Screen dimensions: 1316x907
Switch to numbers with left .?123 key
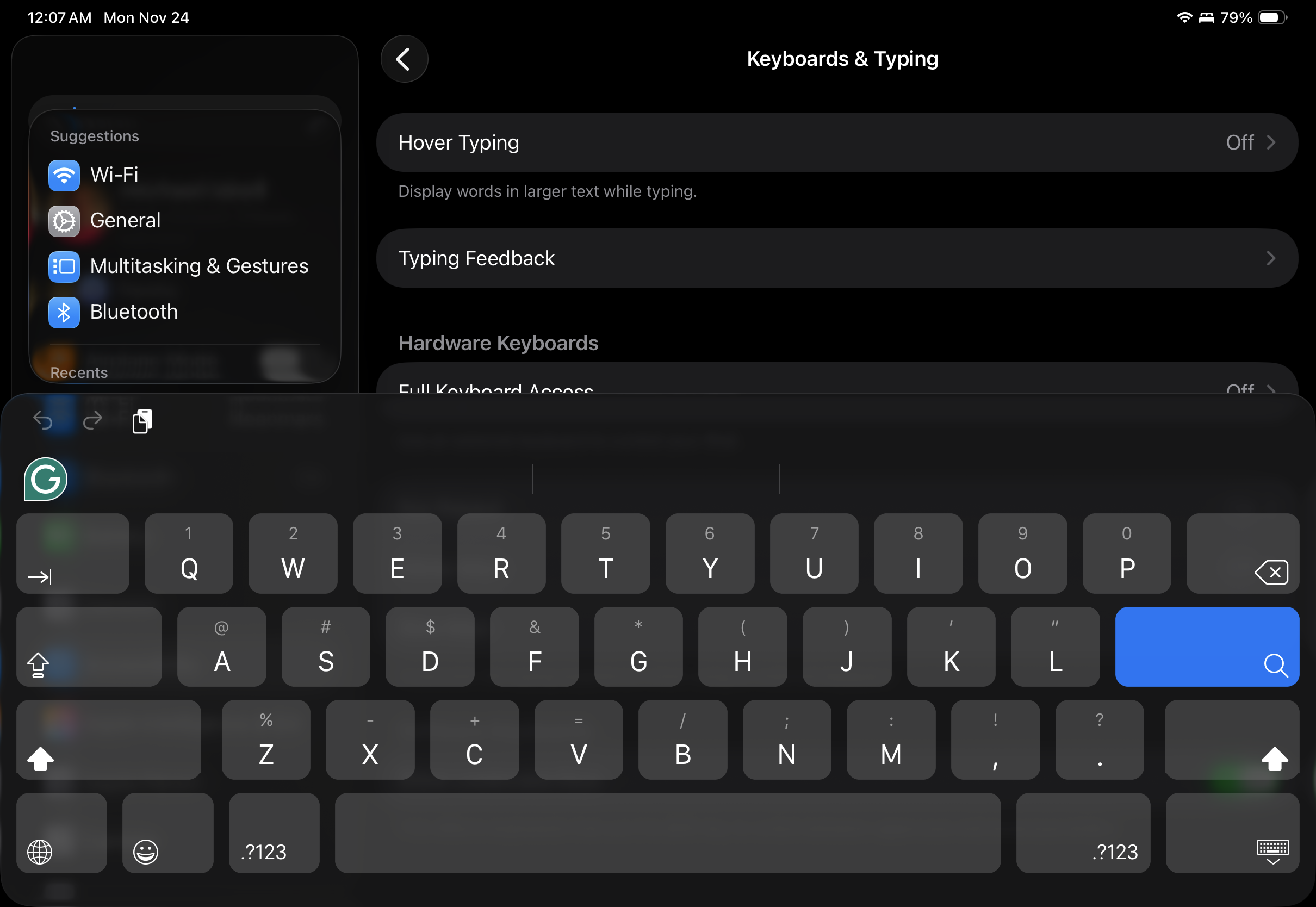coord(274,833)
